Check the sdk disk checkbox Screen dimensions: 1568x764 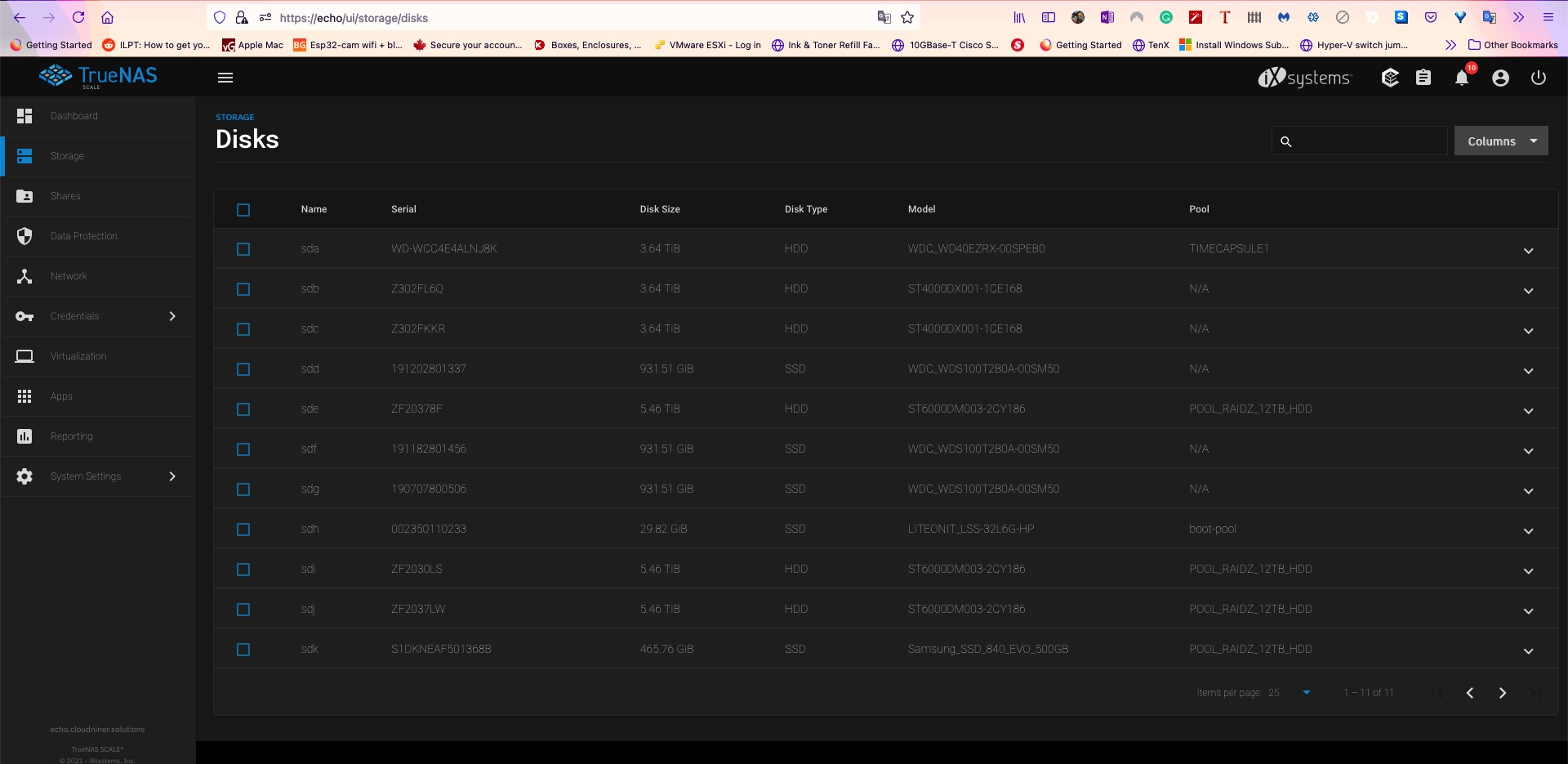tap(243, 650)
